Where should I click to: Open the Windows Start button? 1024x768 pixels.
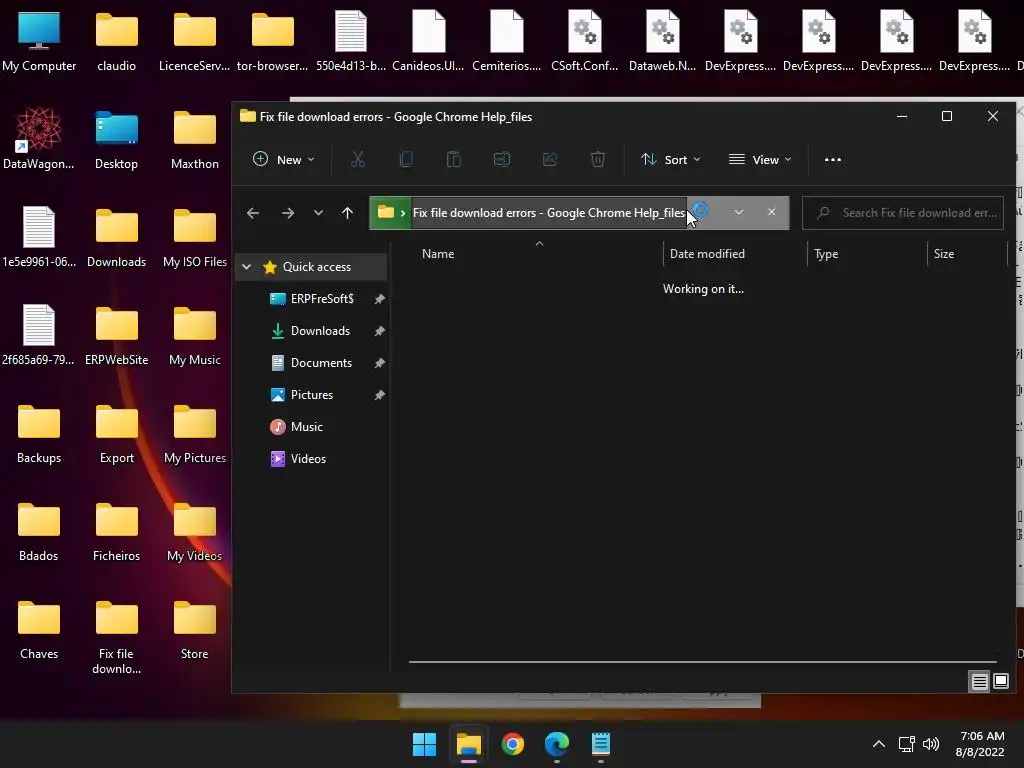tap(424, 744)
